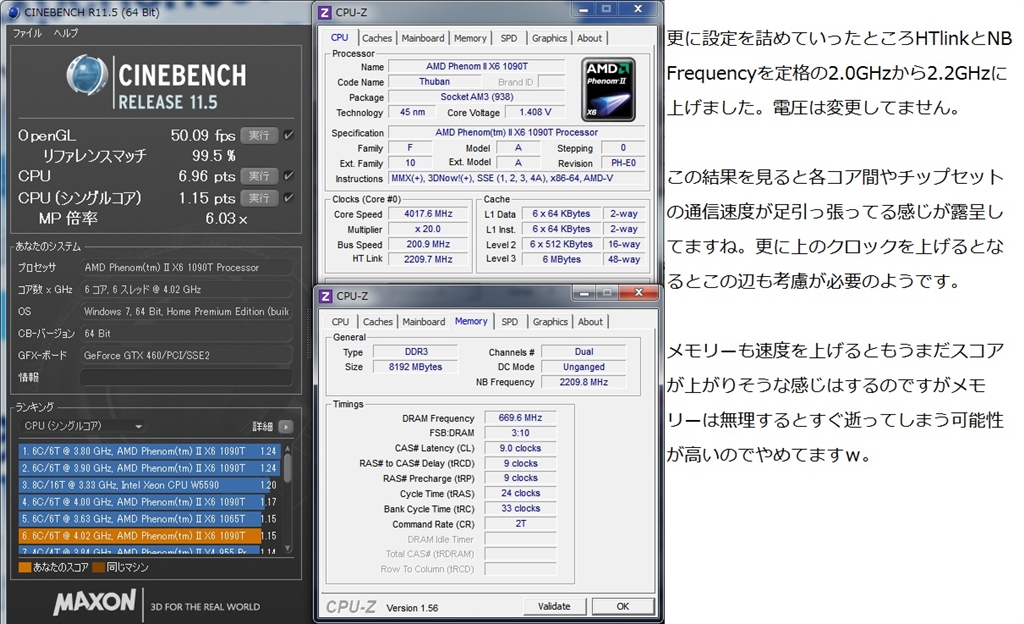1024x624 pixels.
Task: Click the CPU-Z icon in upper window title
Action: tap(325, 12)
